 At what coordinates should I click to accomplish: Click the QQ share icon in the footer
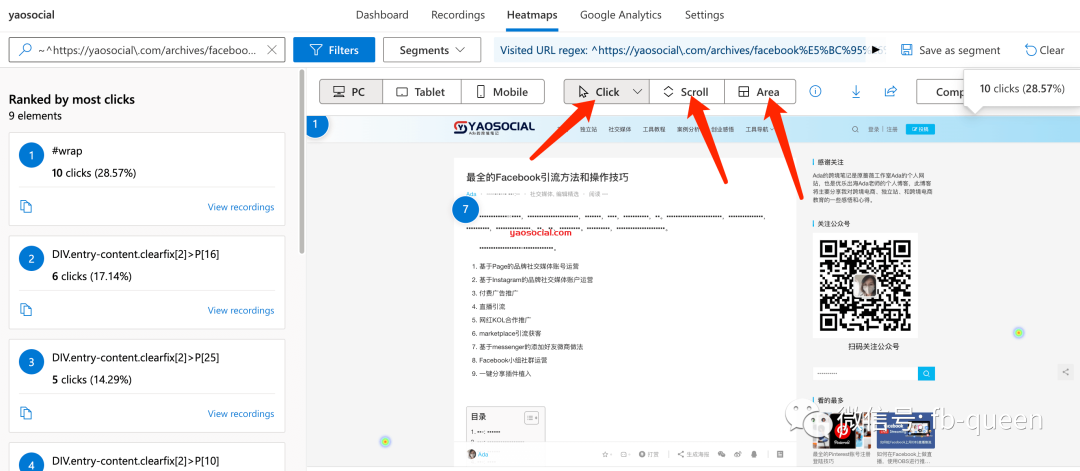[754, 454]
